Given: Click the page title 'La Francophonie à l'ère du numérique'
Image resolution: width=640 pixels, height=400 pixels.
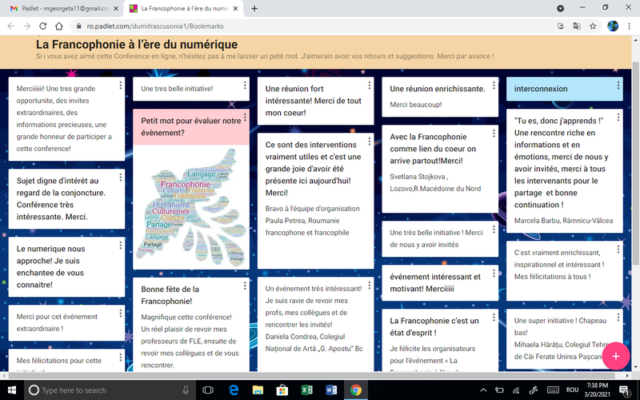Looking at the screenshot, I should click(137, 45).
